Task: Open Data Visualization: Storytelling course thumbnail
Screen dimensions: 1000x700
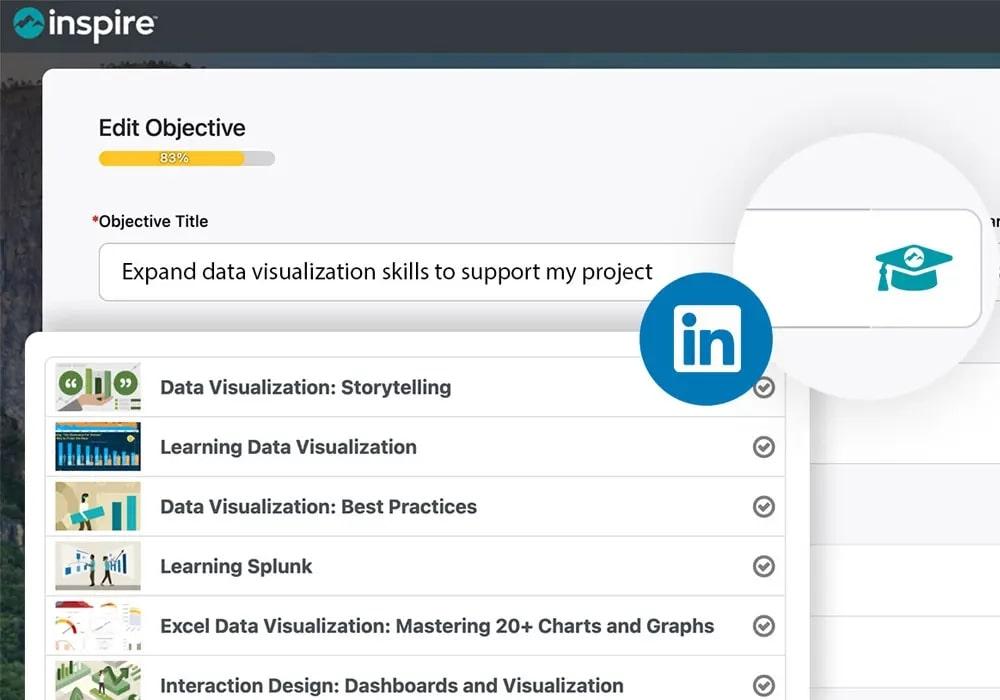Action: tap(98, 387)
